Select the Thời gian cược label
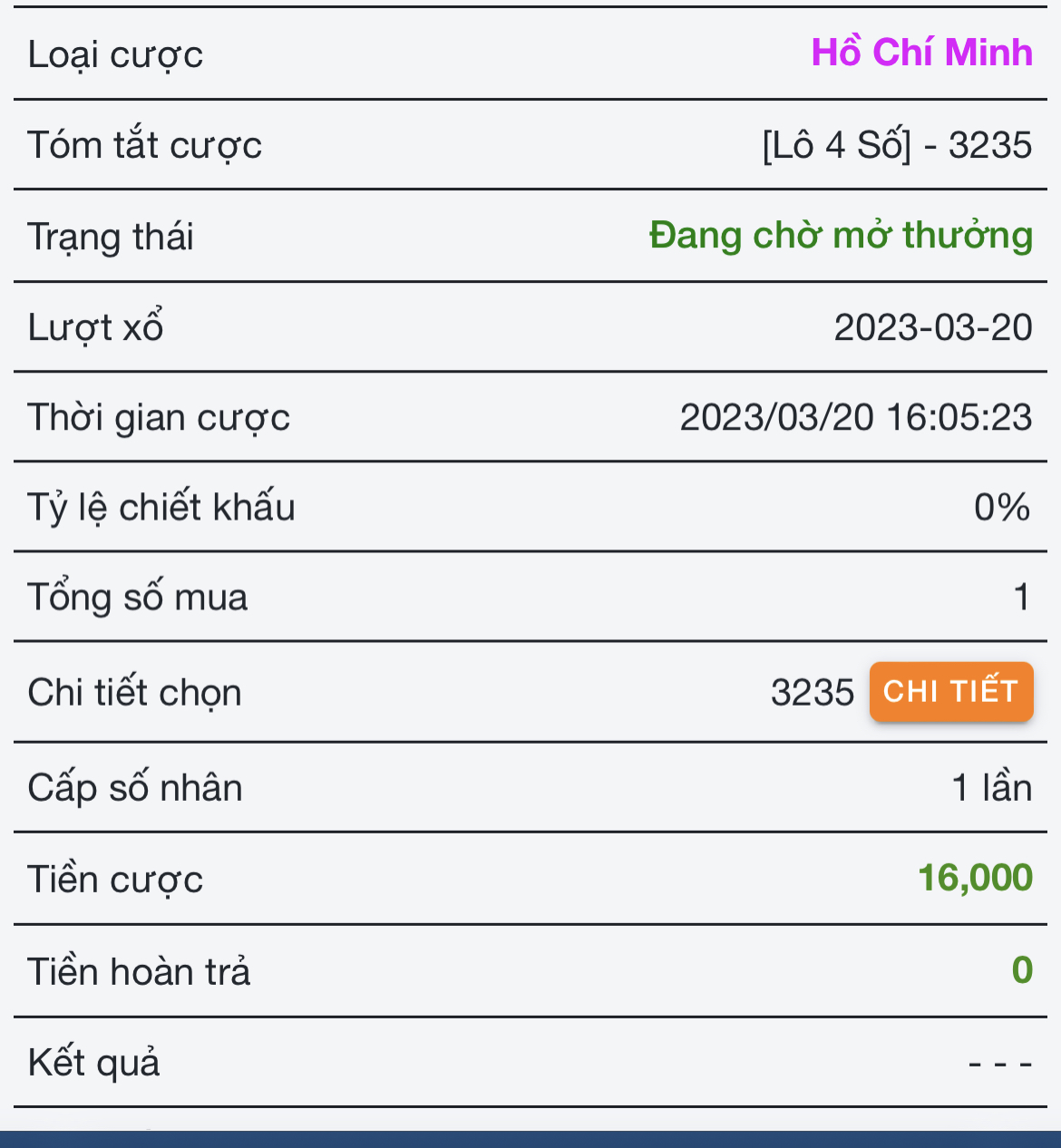The height and width of the screenshot is (1148, 1061). click(159, 418)
